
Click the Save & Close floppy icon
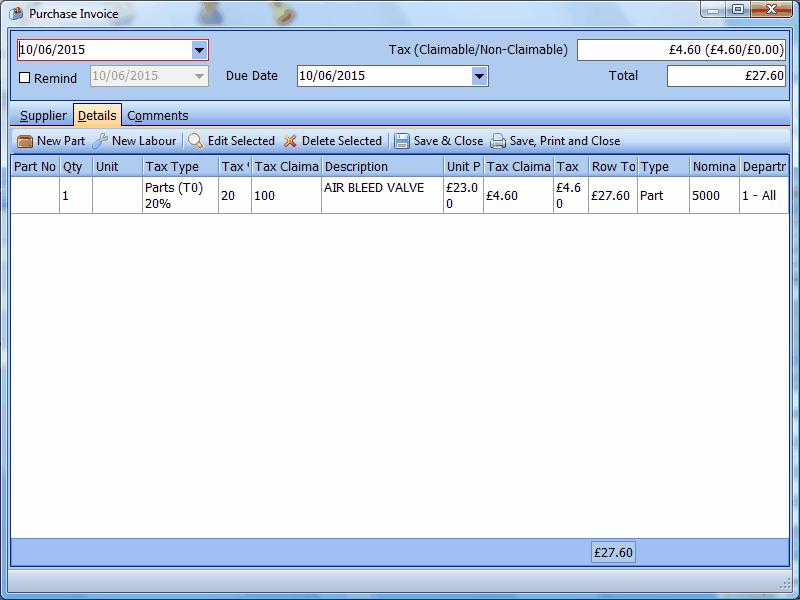pyautogui.click(x=402, y=141)
